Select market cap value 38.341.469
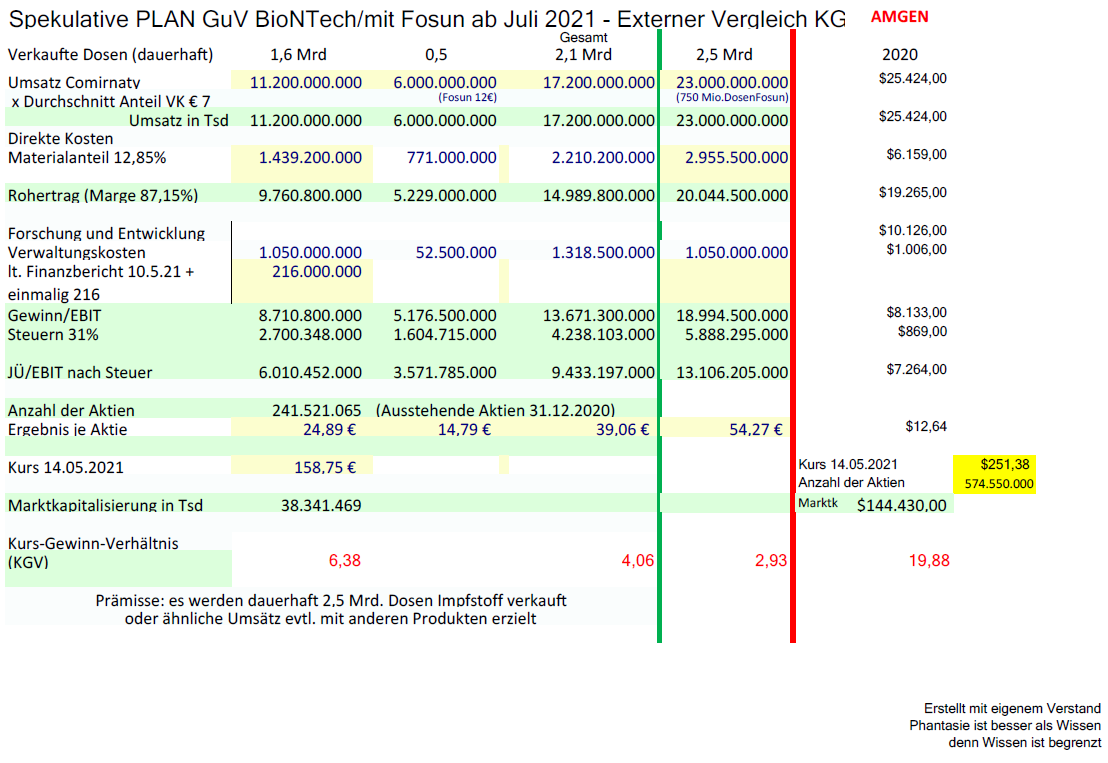This screenshot has height=763, width=1108. [x=321, y=506]
